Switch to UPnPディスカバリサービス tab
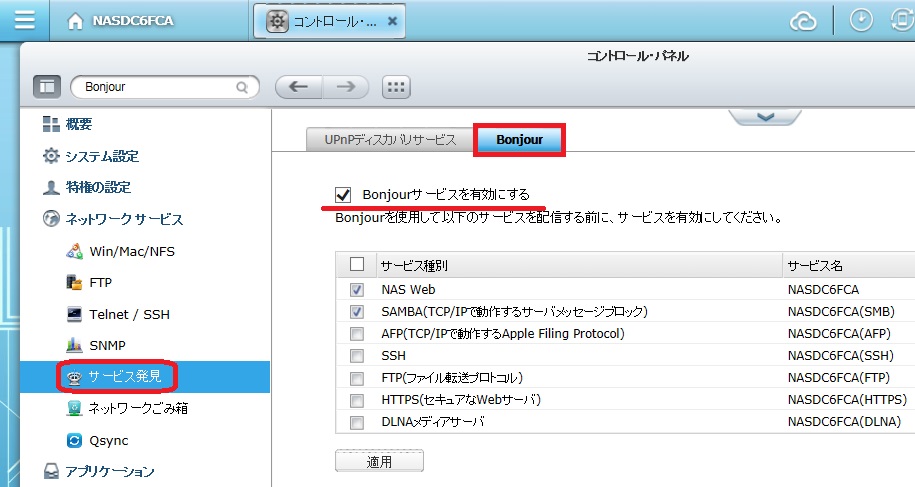 click(390, 140)
